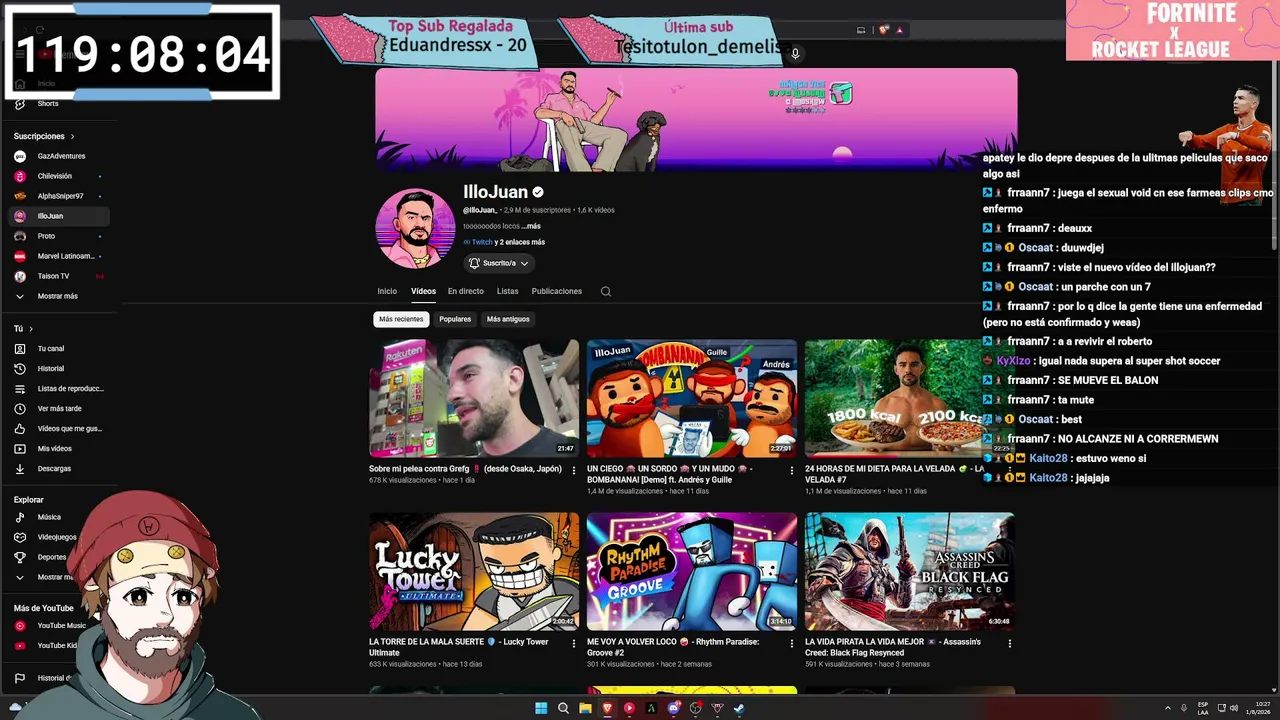
Task: Select Más recientes sort filter
Action: [401, 319]
